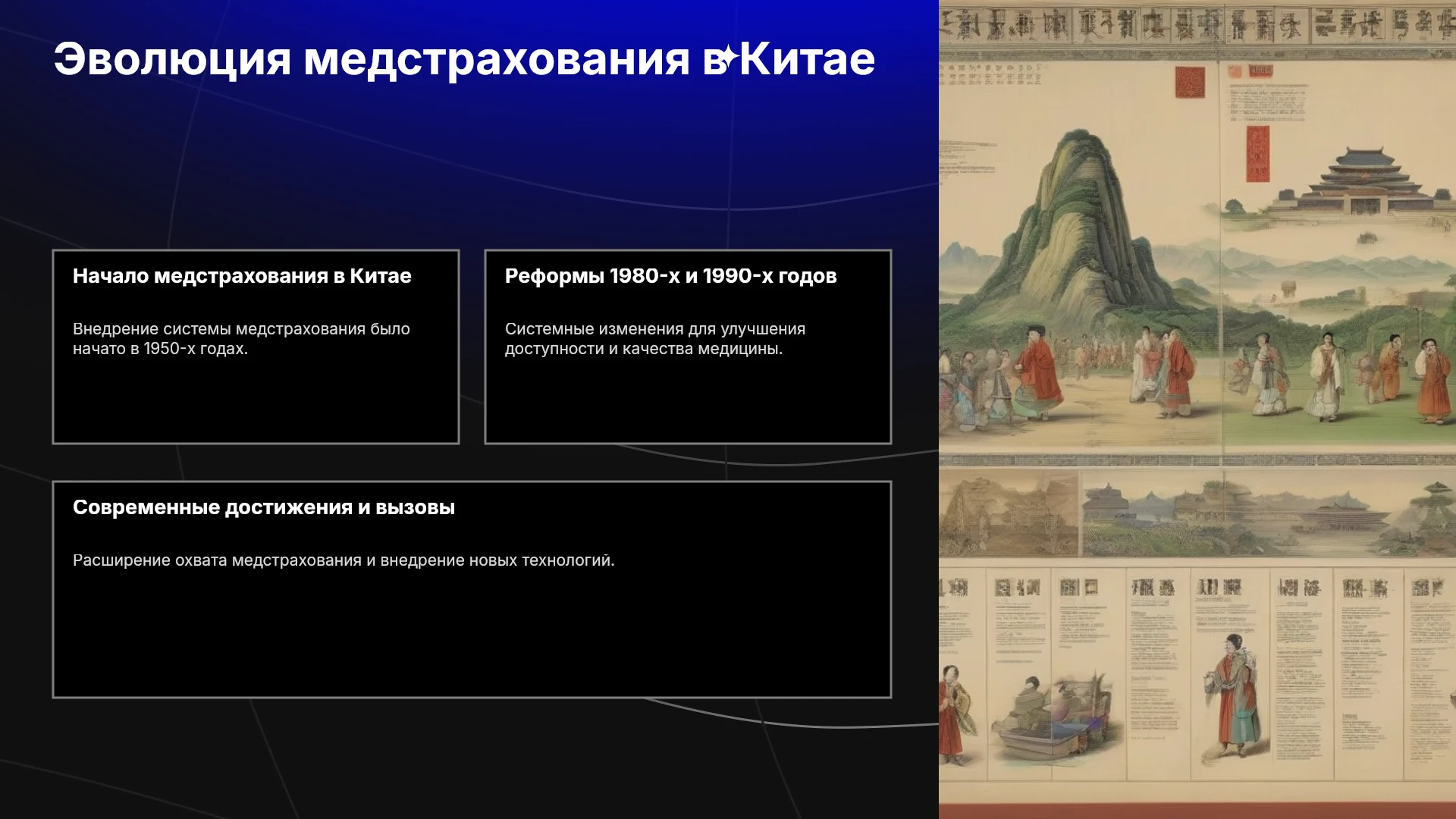Image resolution: width=1456 pixels, height=819 pixels.
Task: Select the "Современные достижения и вызовы" heading
Action: click(x=264, y=507)
